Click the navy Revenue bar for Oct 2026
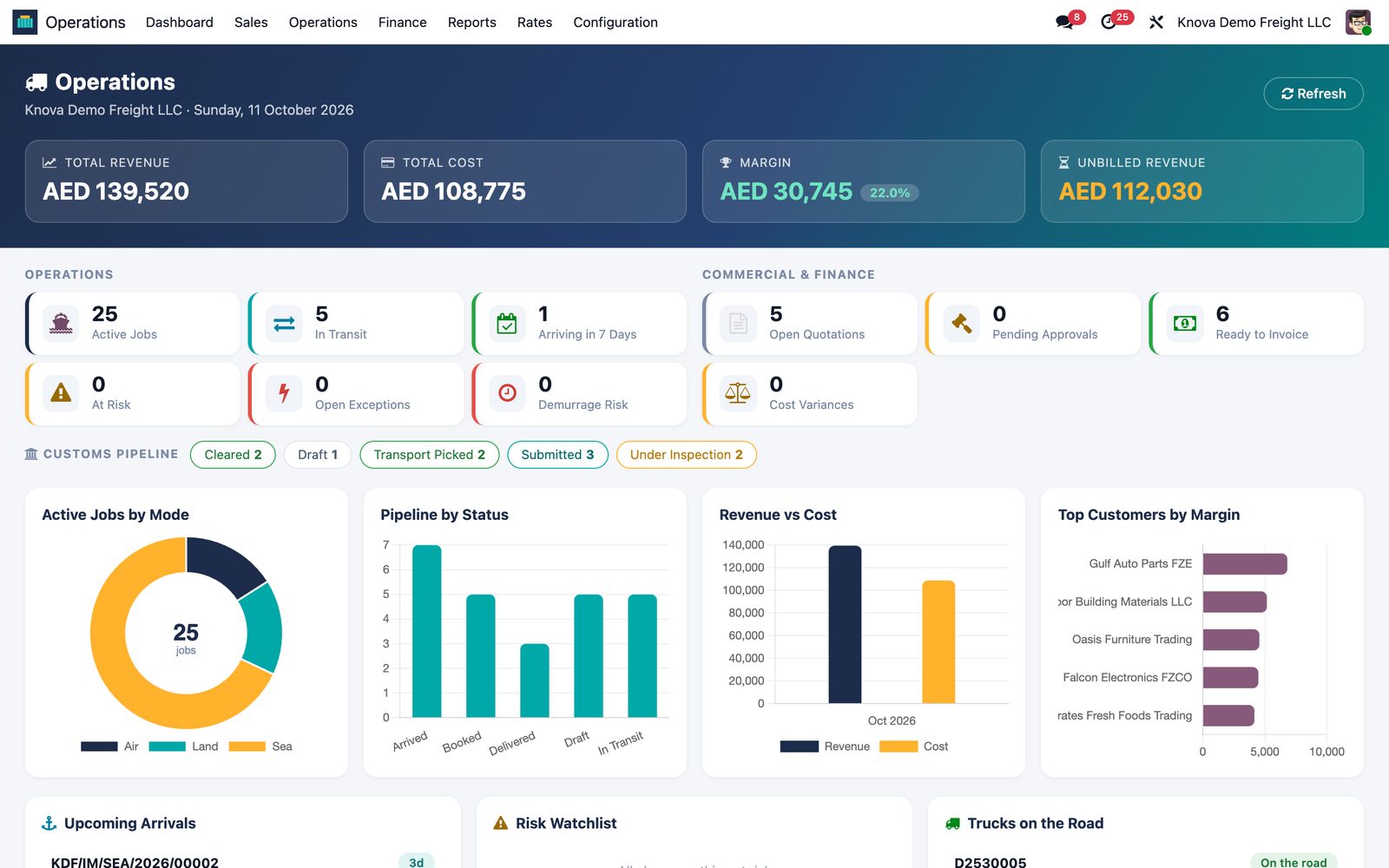1389x868 pixels. [x=846, y=624]
